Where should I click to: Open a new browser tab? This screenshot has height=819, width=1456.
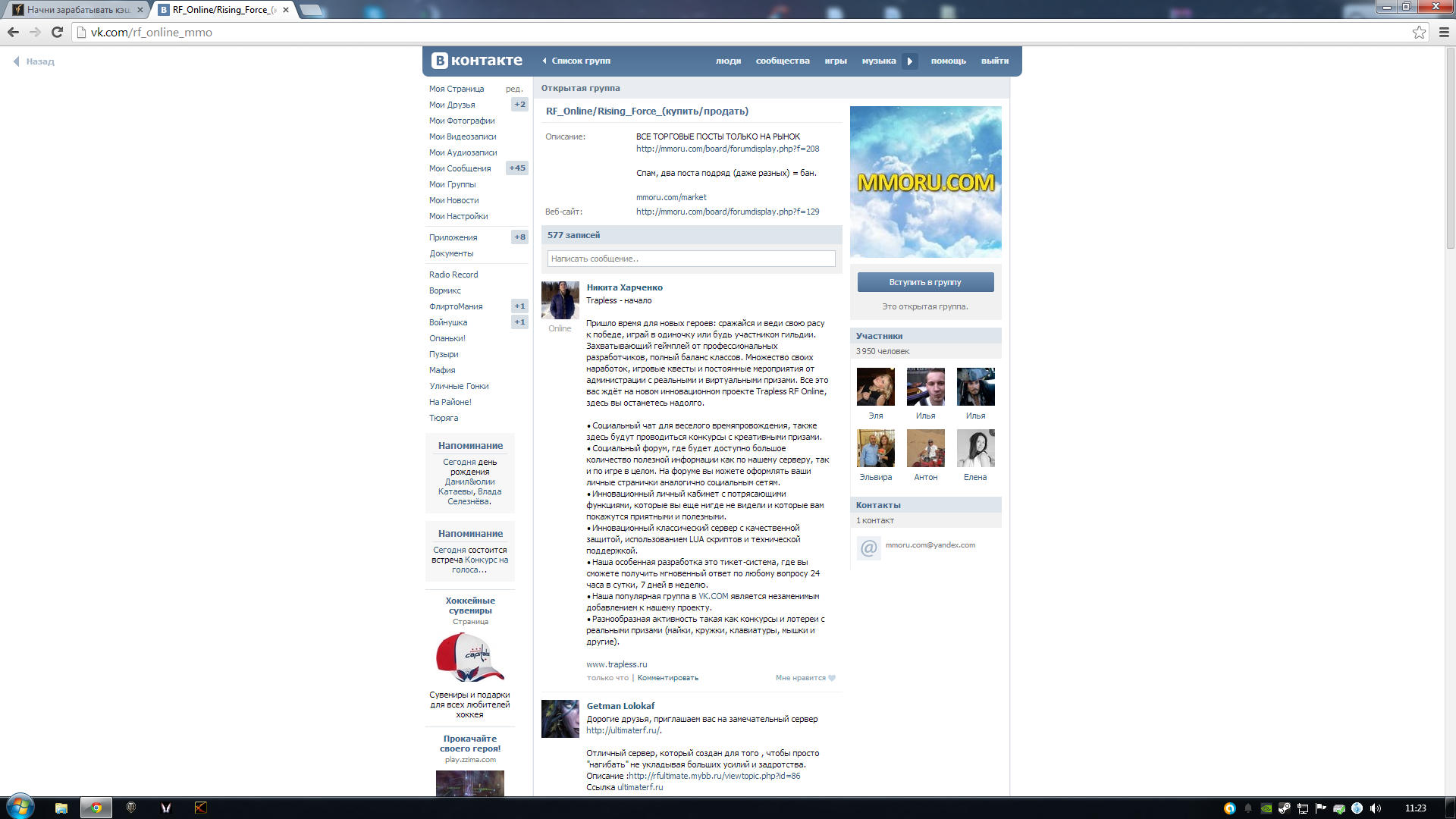311,10
